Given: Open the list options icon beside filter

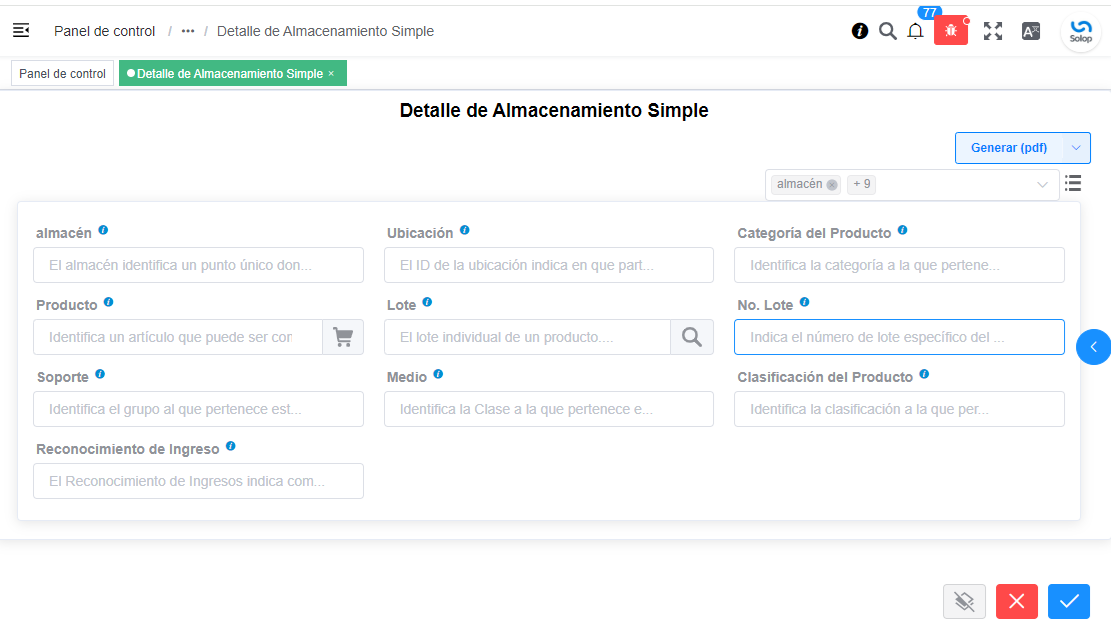Looking at the screenshot, I should (1073, 184).
